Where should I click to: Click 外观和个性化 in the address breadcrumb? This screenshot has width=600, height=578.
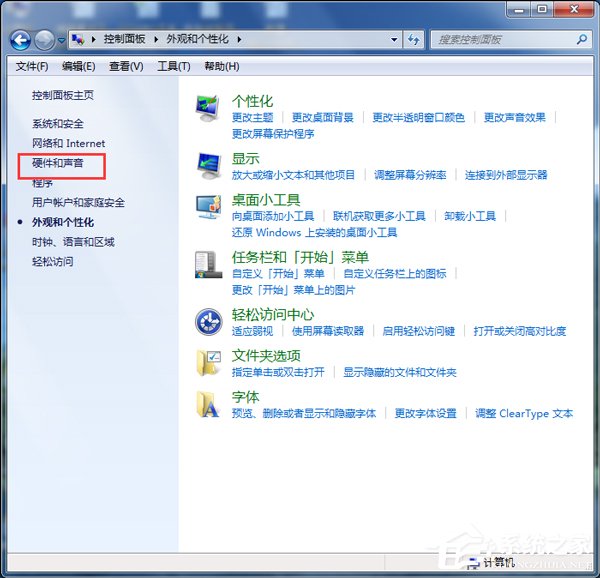(x=197, y=39)
